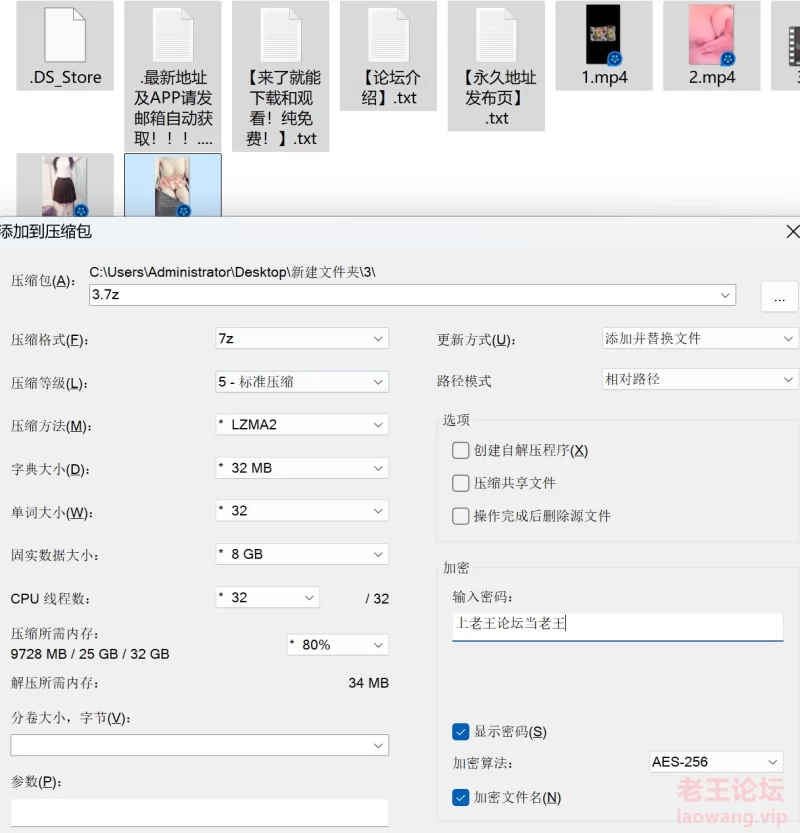800x833 pixels.
Task: Select the 【论坛介绍】.txt file icon
Action: (x=388, y=35)
